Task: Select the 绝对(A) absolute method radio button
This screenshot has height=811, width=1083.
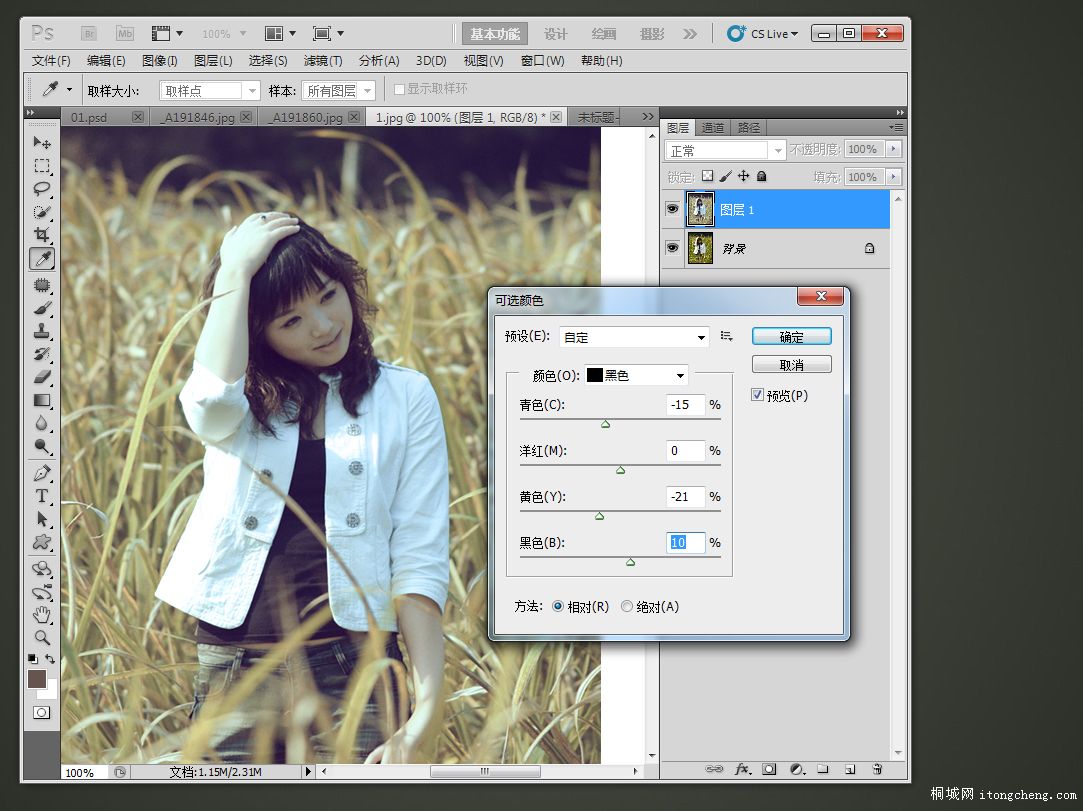Action: coord(627,606)
